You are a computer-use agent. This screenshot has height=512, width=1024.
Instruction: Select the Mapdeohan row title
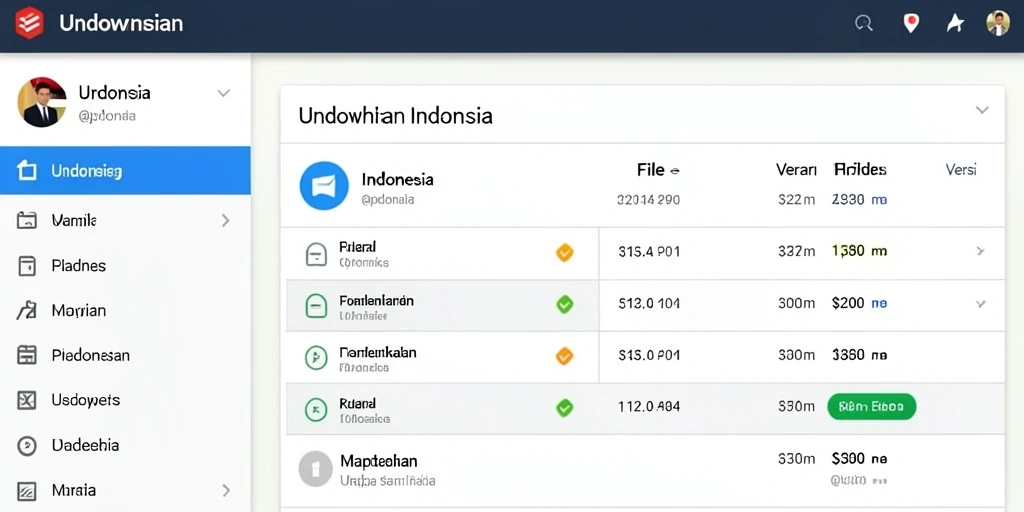(379, 460)
